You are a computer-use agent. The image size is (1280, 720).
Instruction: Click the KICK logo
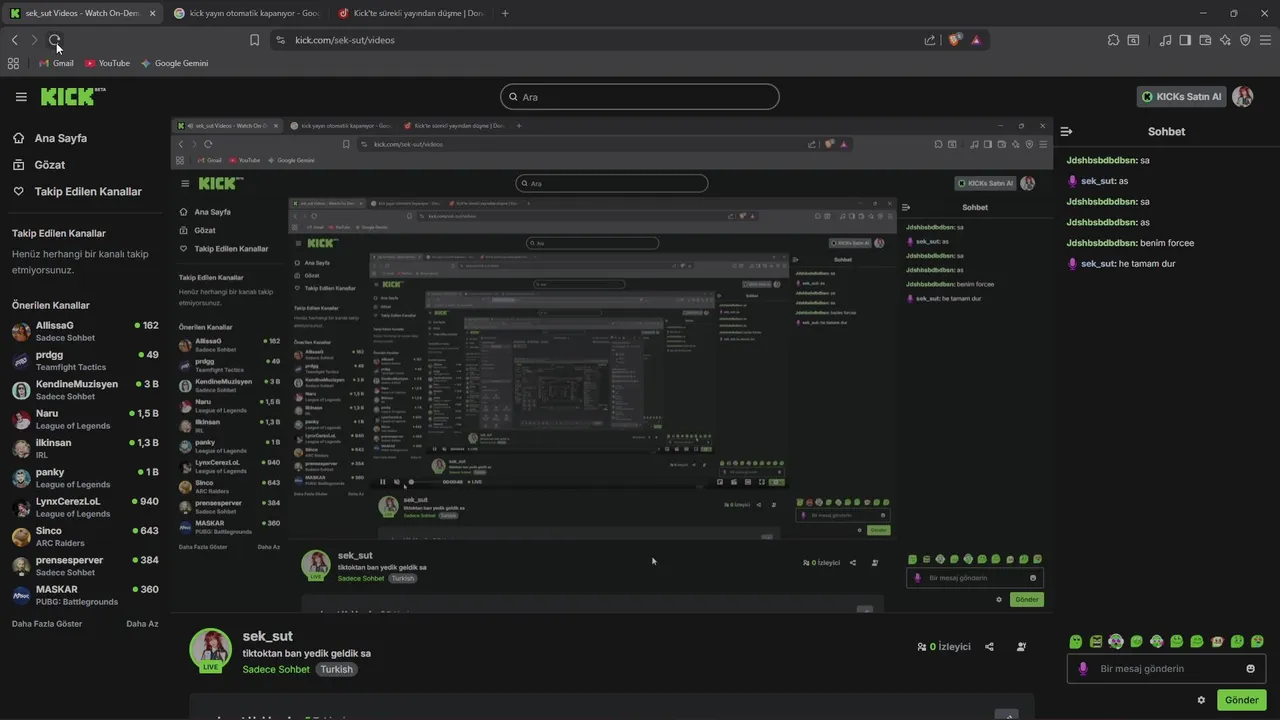72,96
